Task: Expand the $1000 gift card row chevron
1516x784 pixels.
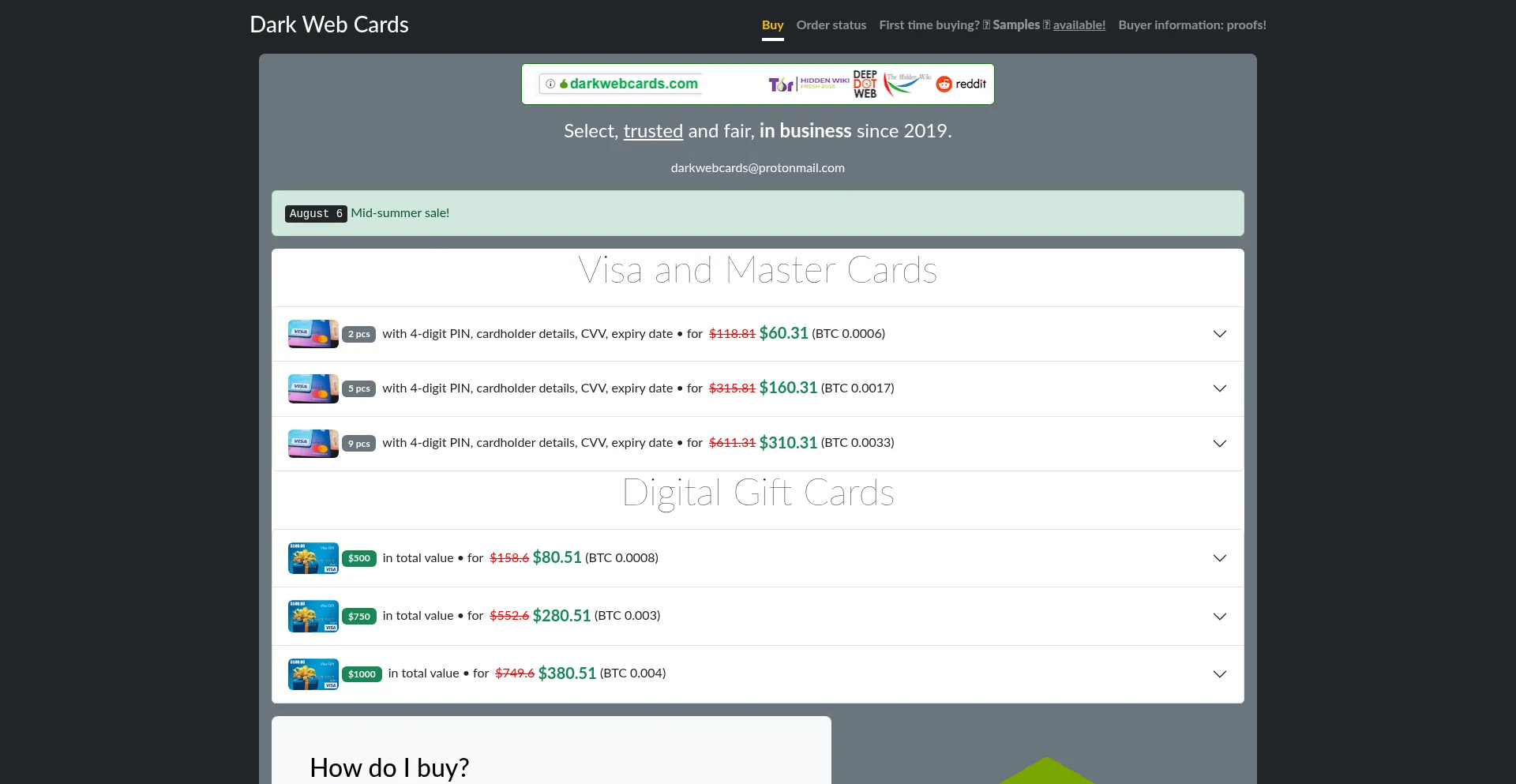Action: [x=1220, y=674]
